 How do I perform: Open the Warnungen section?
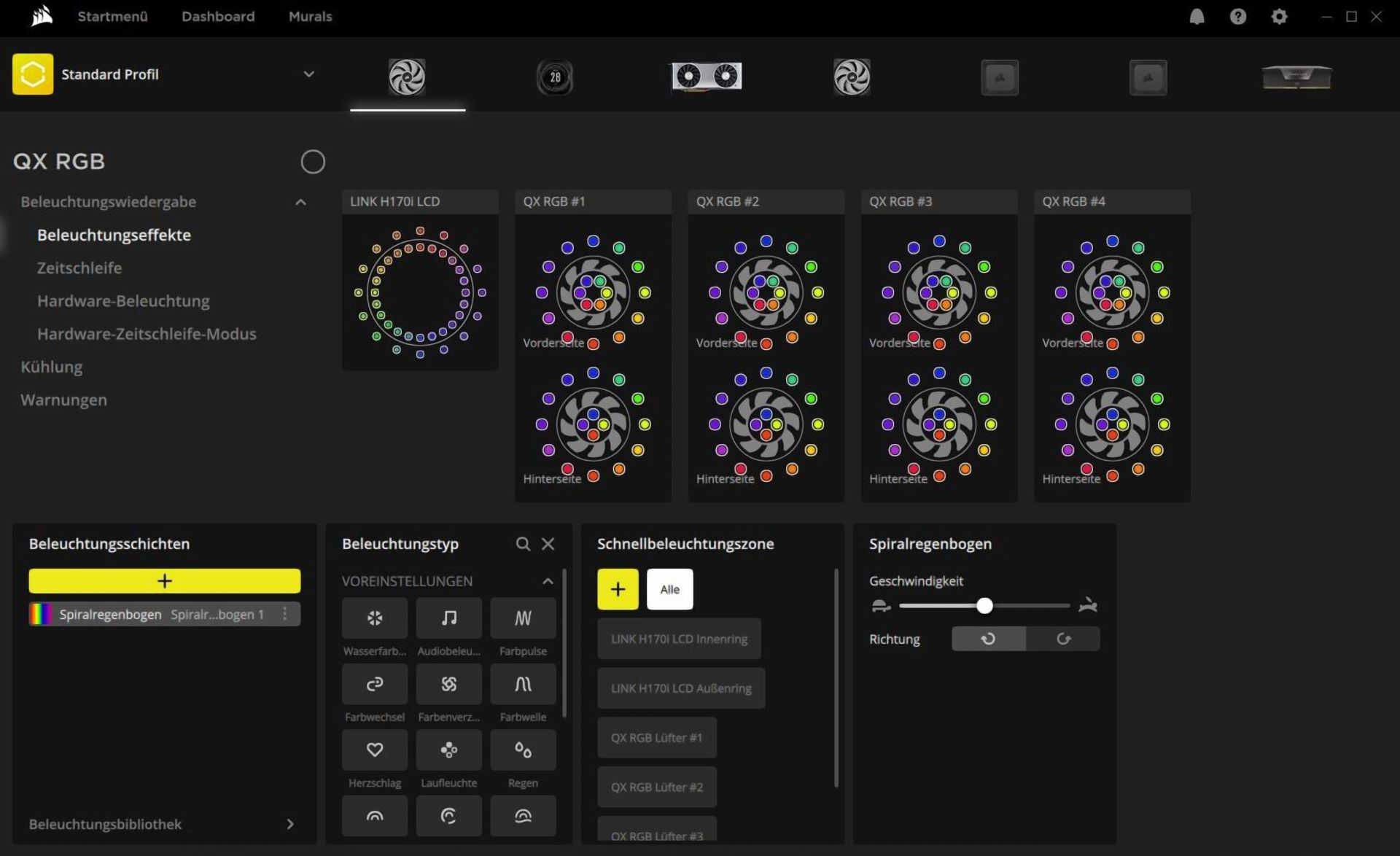[63, 400]
